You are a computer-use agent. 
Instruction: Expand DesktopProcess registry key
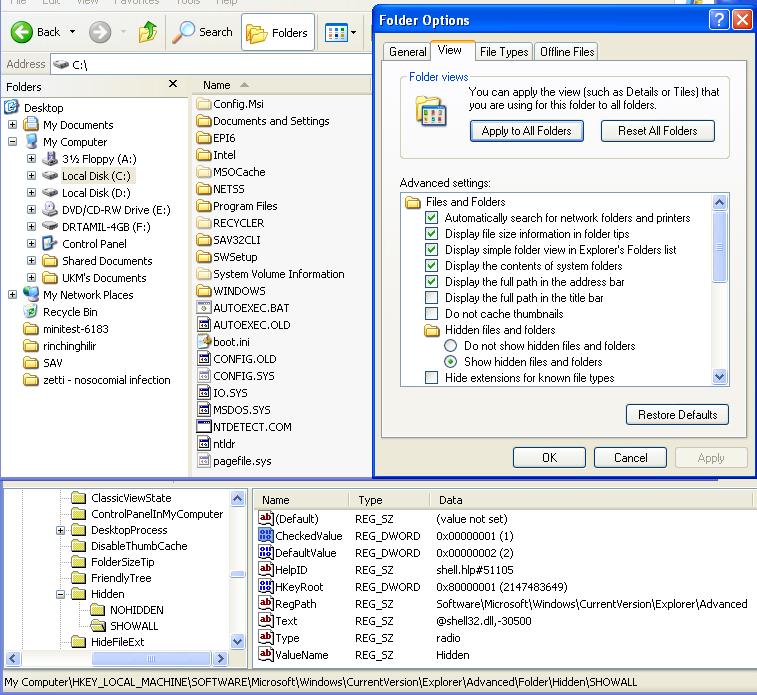click(60, 530)
